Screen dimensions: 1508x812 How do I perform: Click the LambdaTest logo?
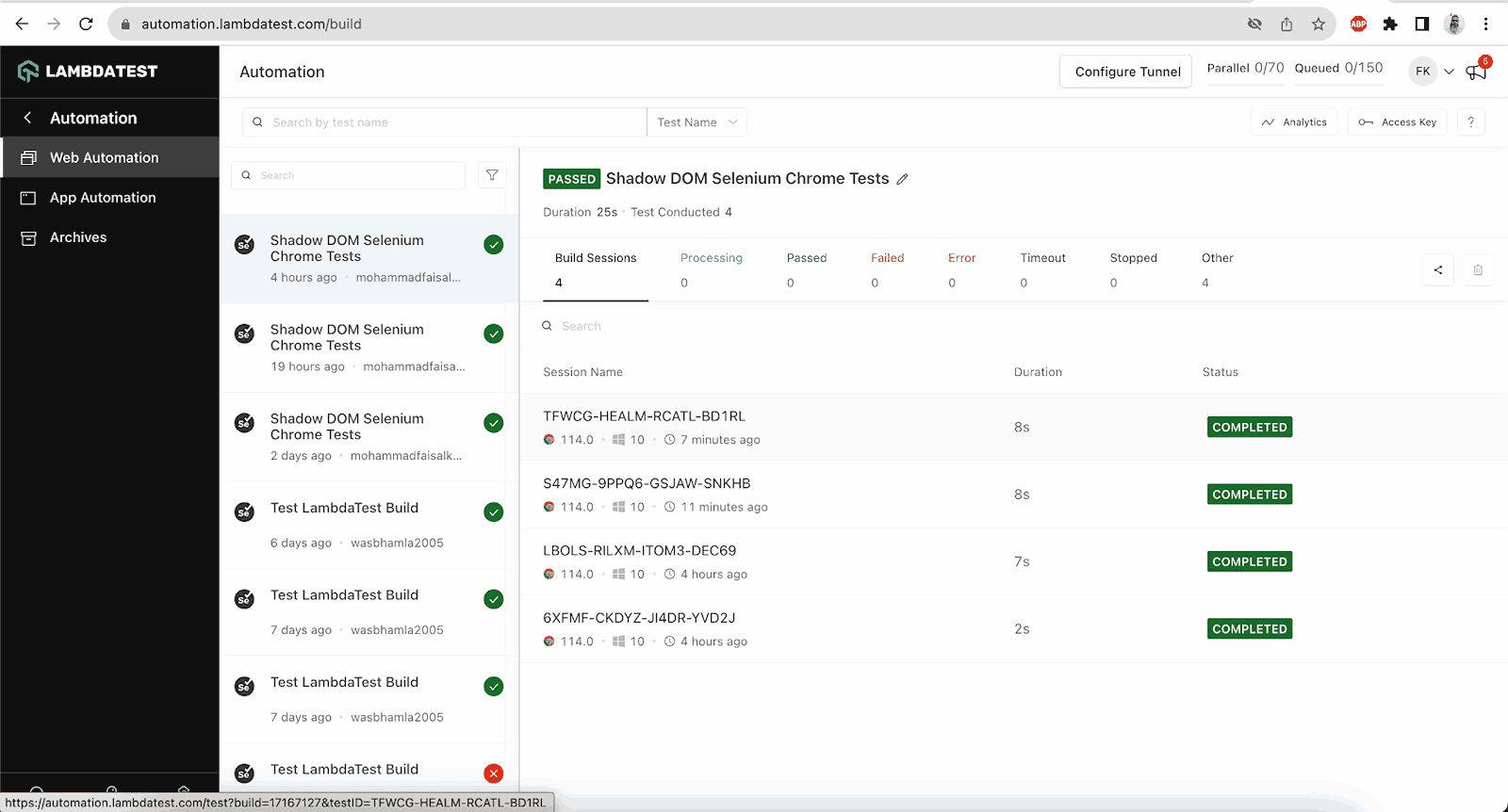(88, 72)
